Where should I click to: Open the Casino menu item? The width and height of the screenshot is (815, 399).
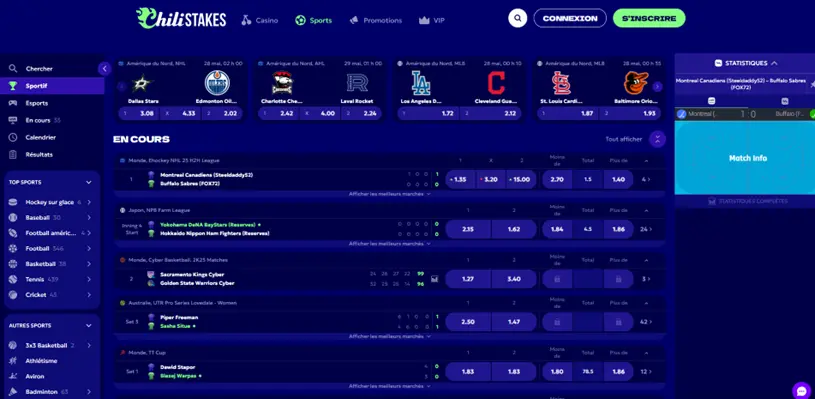260,21
